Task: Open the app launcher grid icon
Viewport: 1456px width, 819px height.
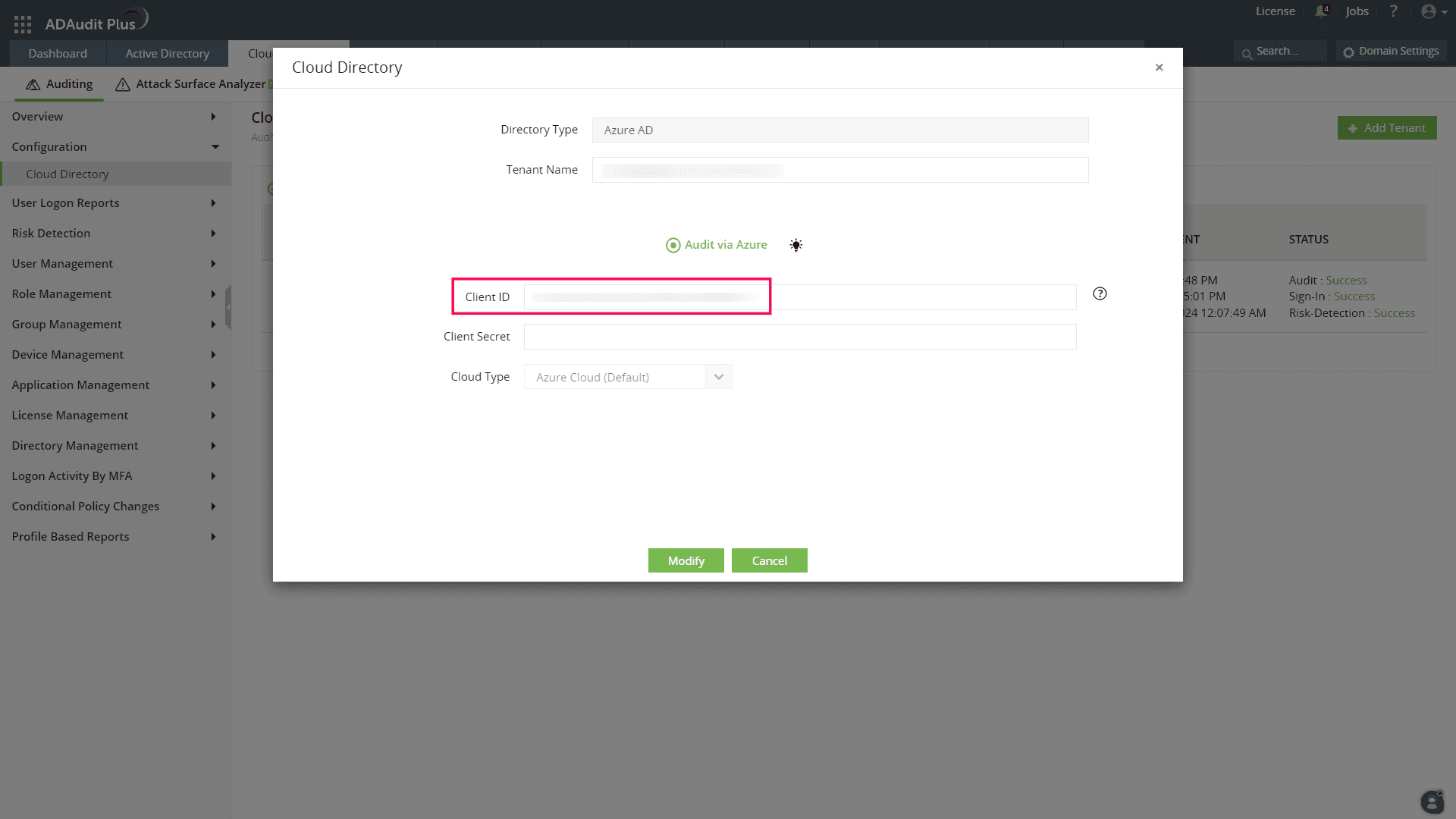Action: (x=22, y=23)
